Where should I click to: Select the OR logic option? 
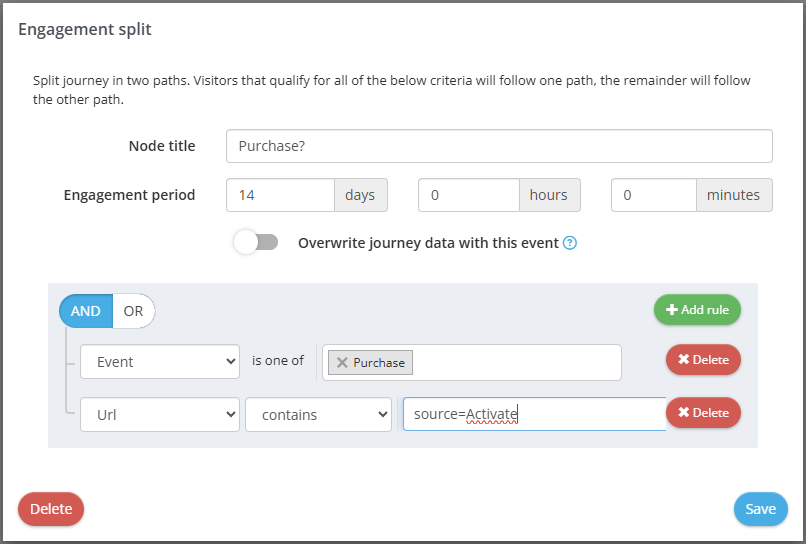tap(134, 311)
